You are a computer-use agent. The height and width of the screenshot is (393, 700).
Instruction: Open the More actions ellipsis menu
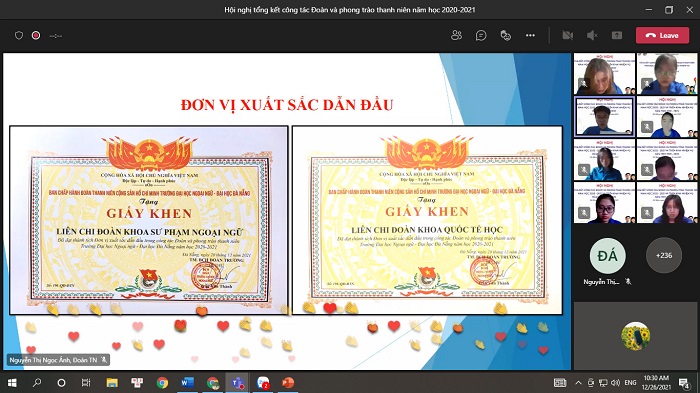pos(530,35)
